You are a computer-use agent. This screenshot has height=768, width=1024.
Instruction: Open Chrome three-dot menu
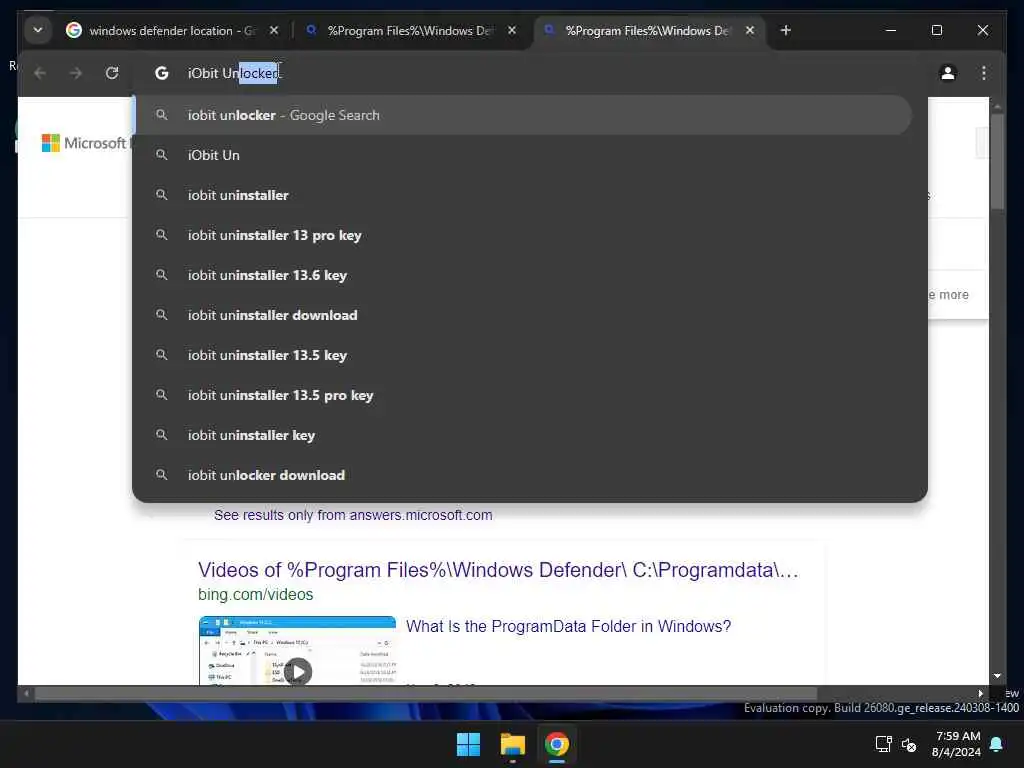pyautogui.click(x=984, y=73)
